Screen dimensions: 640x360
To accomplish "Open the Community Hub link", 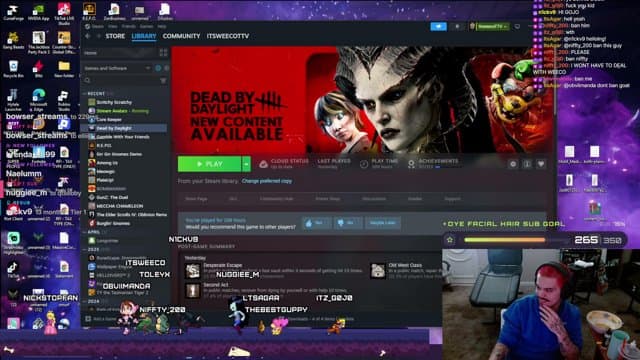I will [x=276, y=199].
